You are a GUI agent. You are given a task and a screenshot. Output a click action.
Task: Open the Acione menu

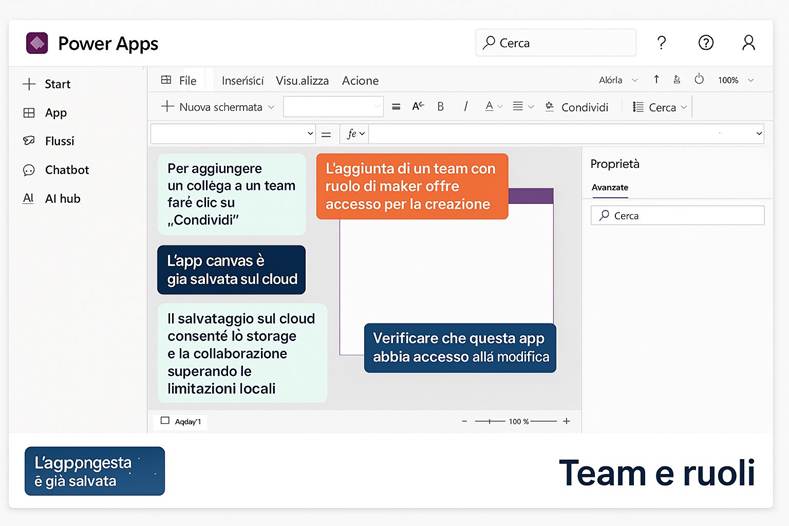(x=360, y=81)
